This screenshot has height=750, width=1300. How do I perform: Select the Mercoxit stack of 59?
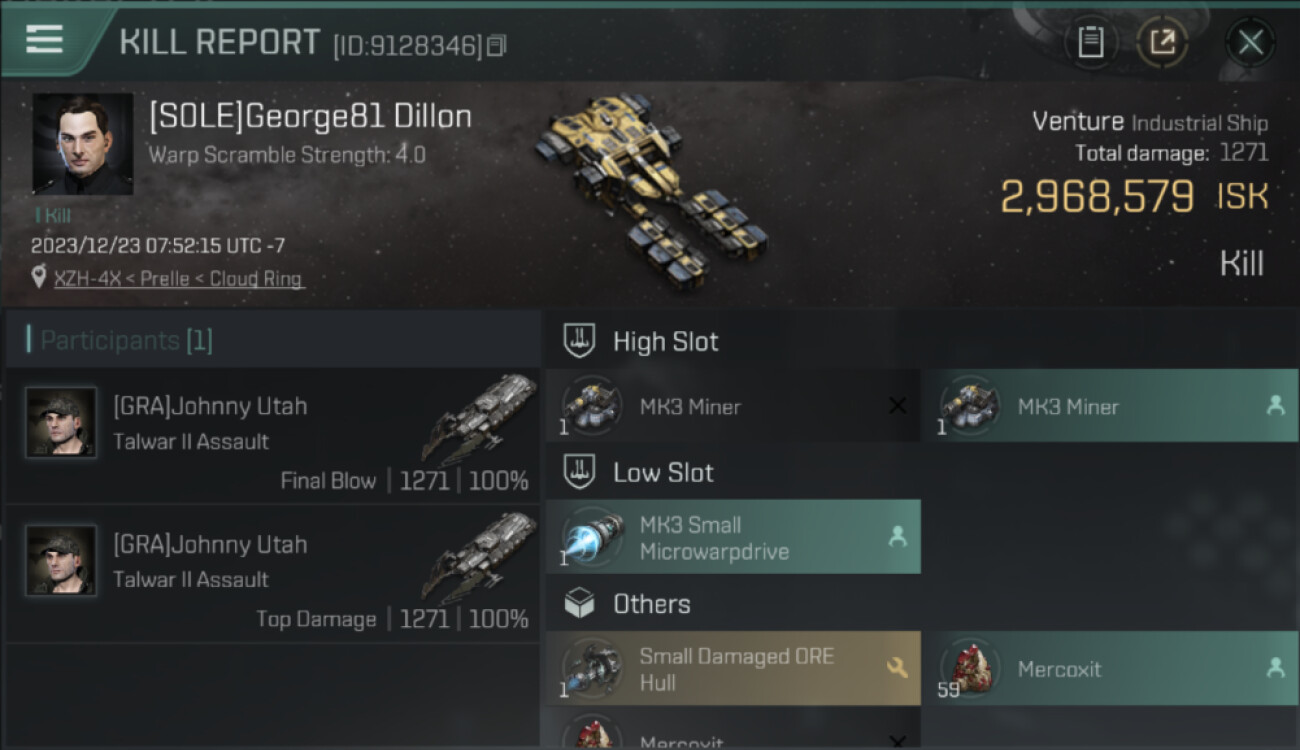1110,669
